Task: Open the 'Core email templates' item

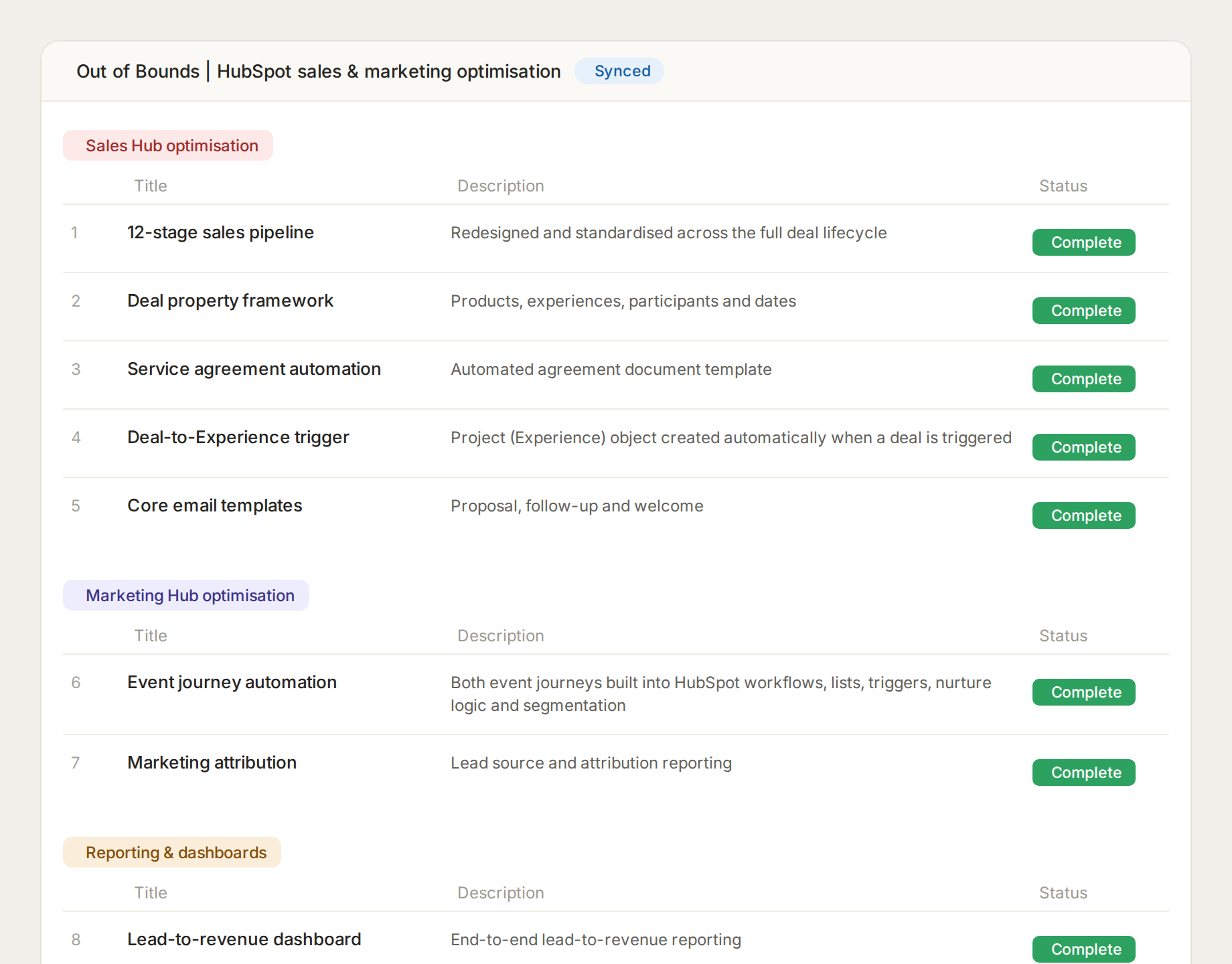Action: point(215,505)
